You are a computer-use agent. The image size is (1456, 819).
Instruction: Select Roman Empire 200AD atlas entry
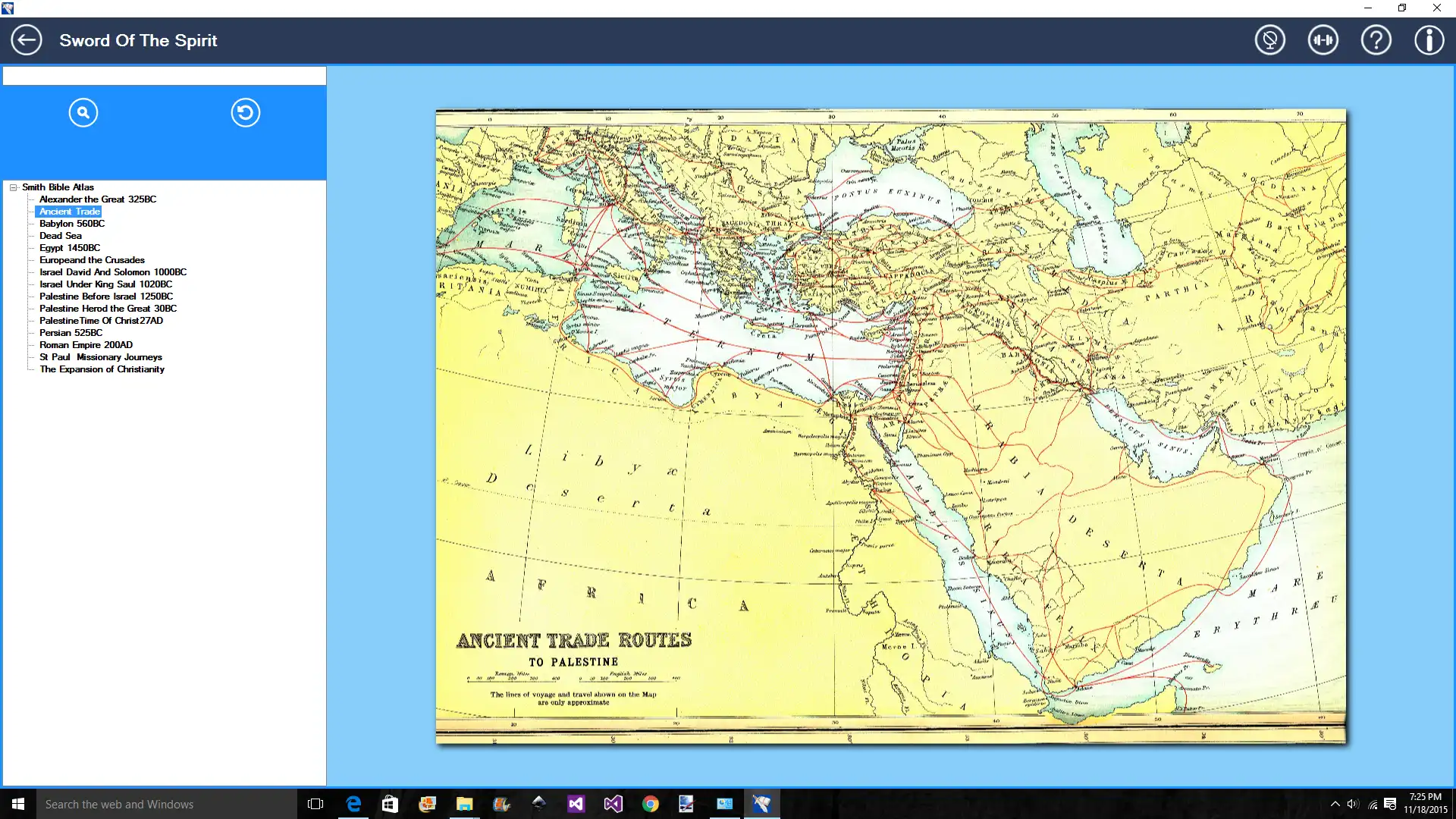[85, 344]
